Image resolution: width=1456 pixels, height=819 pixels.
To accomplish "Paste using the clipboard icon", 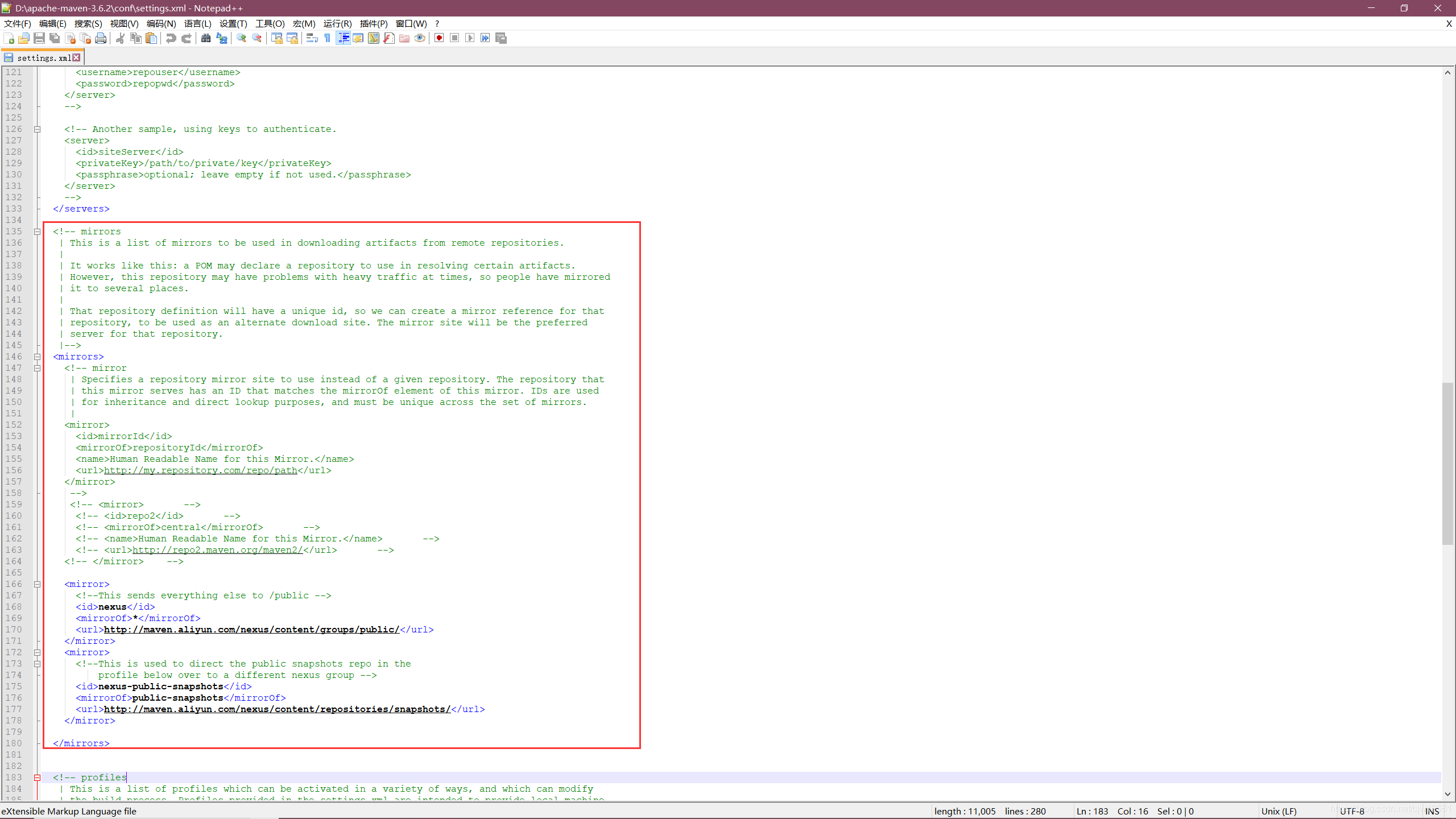I will click(x=151, y=38).
